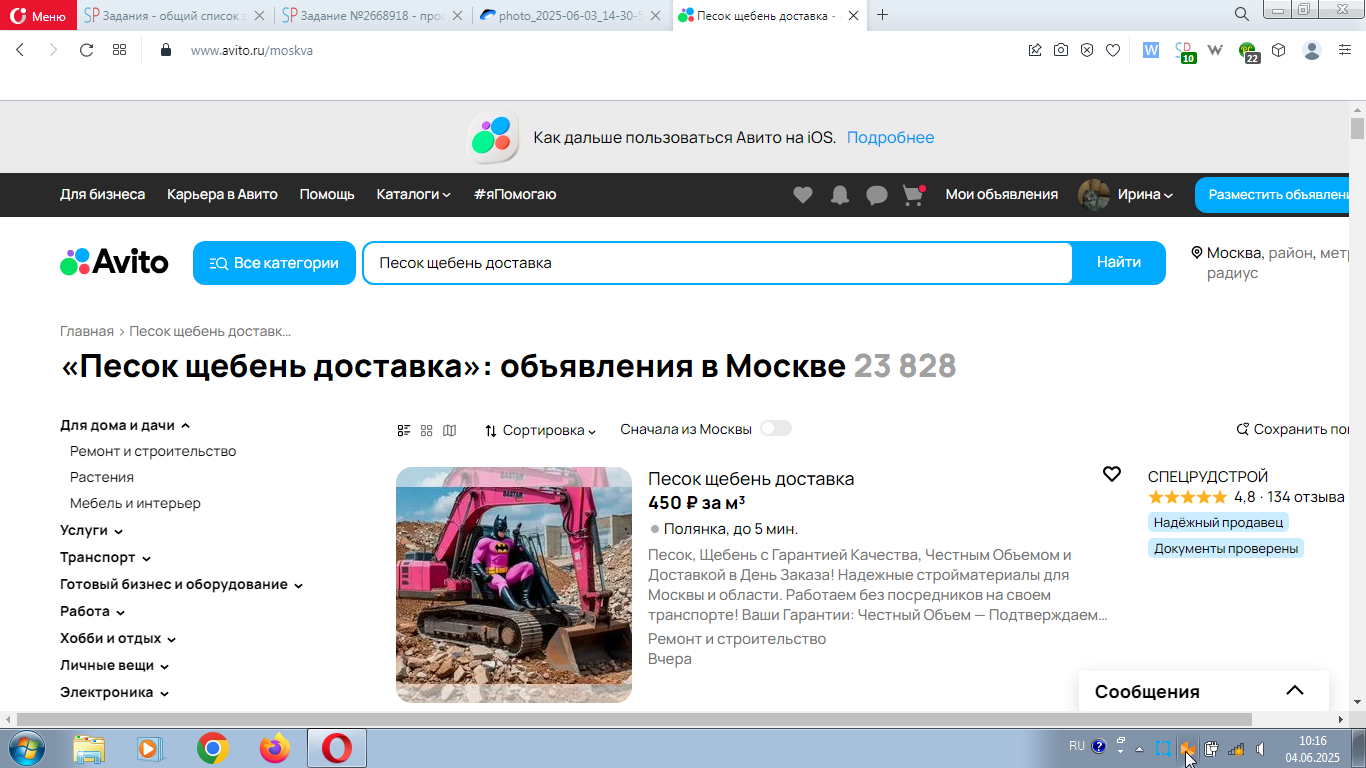This screenshot has width=1366, height=768.
Task: Open volume control in system tray
Action: tap(1261, 748)
